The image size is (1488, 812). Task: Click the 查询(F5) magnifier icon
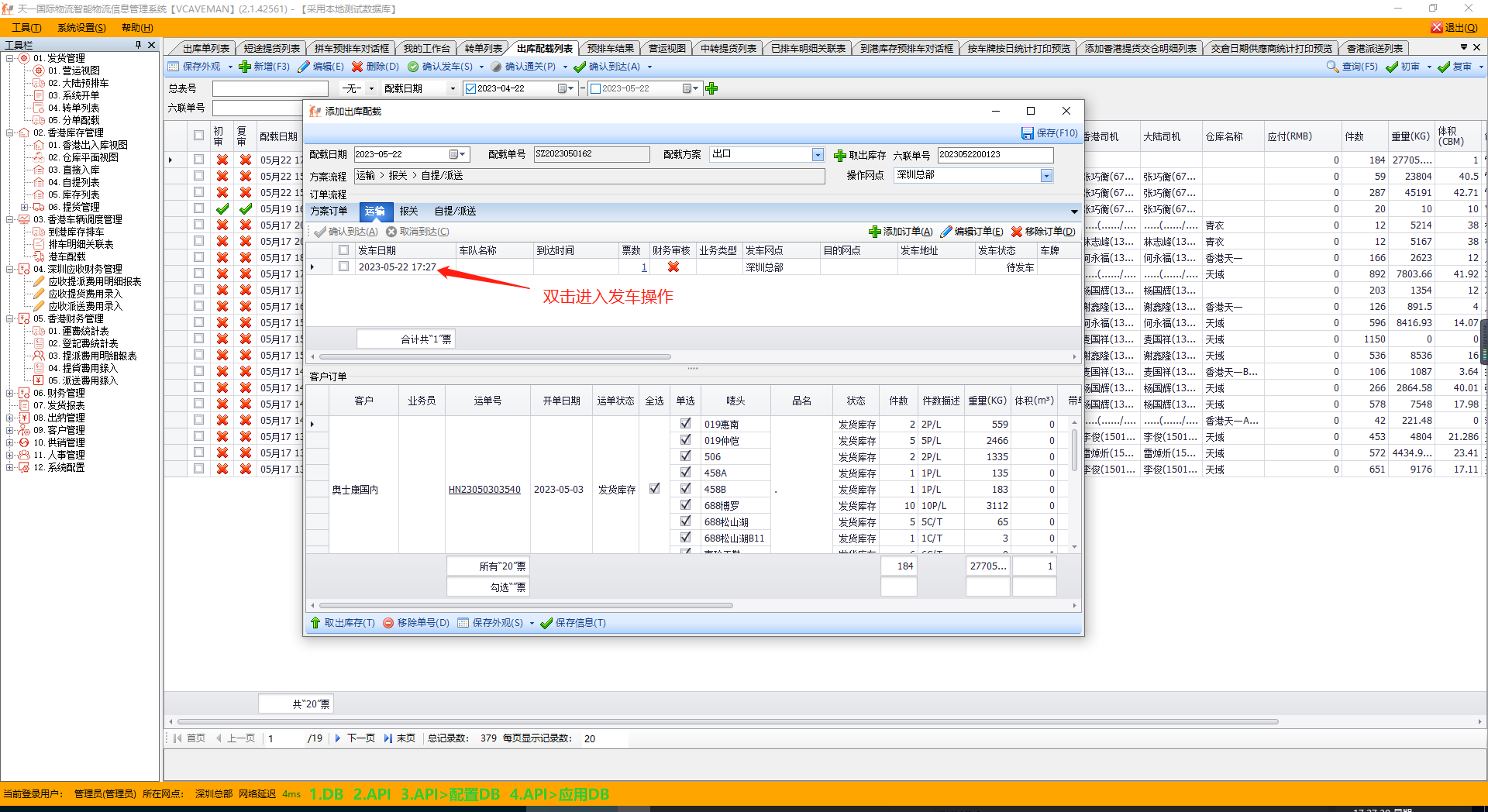[x=1332, y=67]
